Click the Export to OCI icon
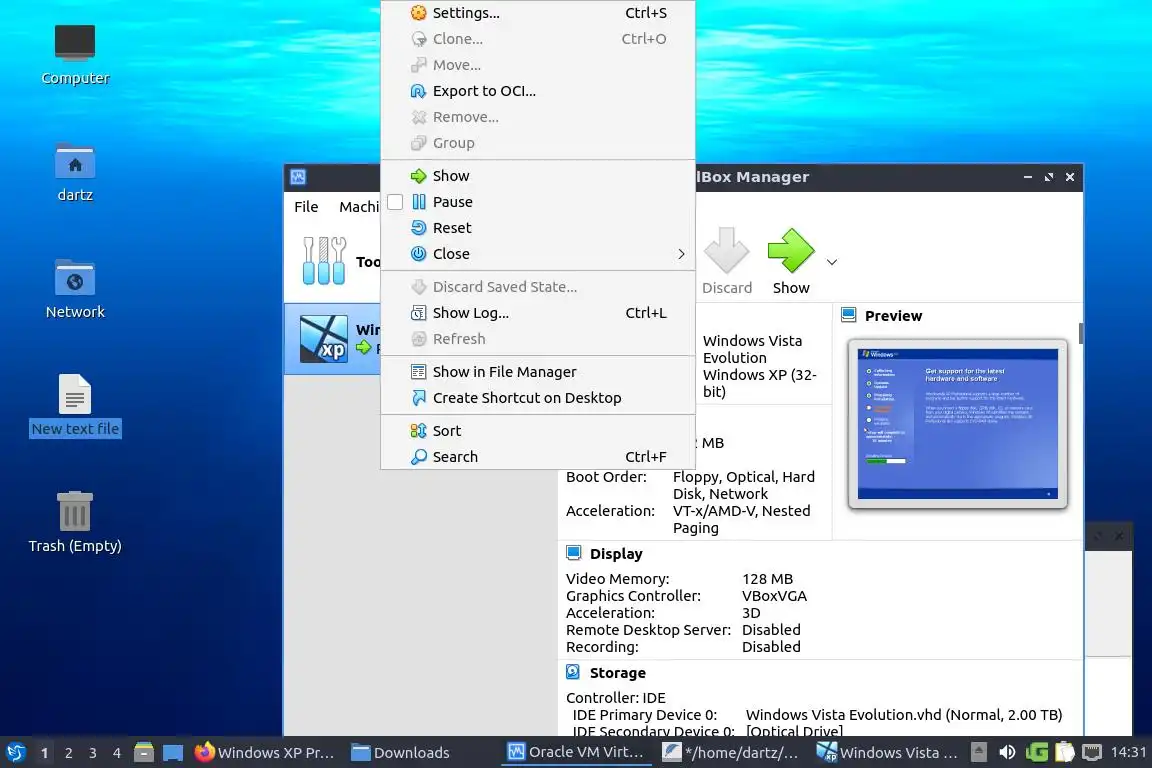The height and width of the screenshot is (768, 1152). click(x=418, y=91)
